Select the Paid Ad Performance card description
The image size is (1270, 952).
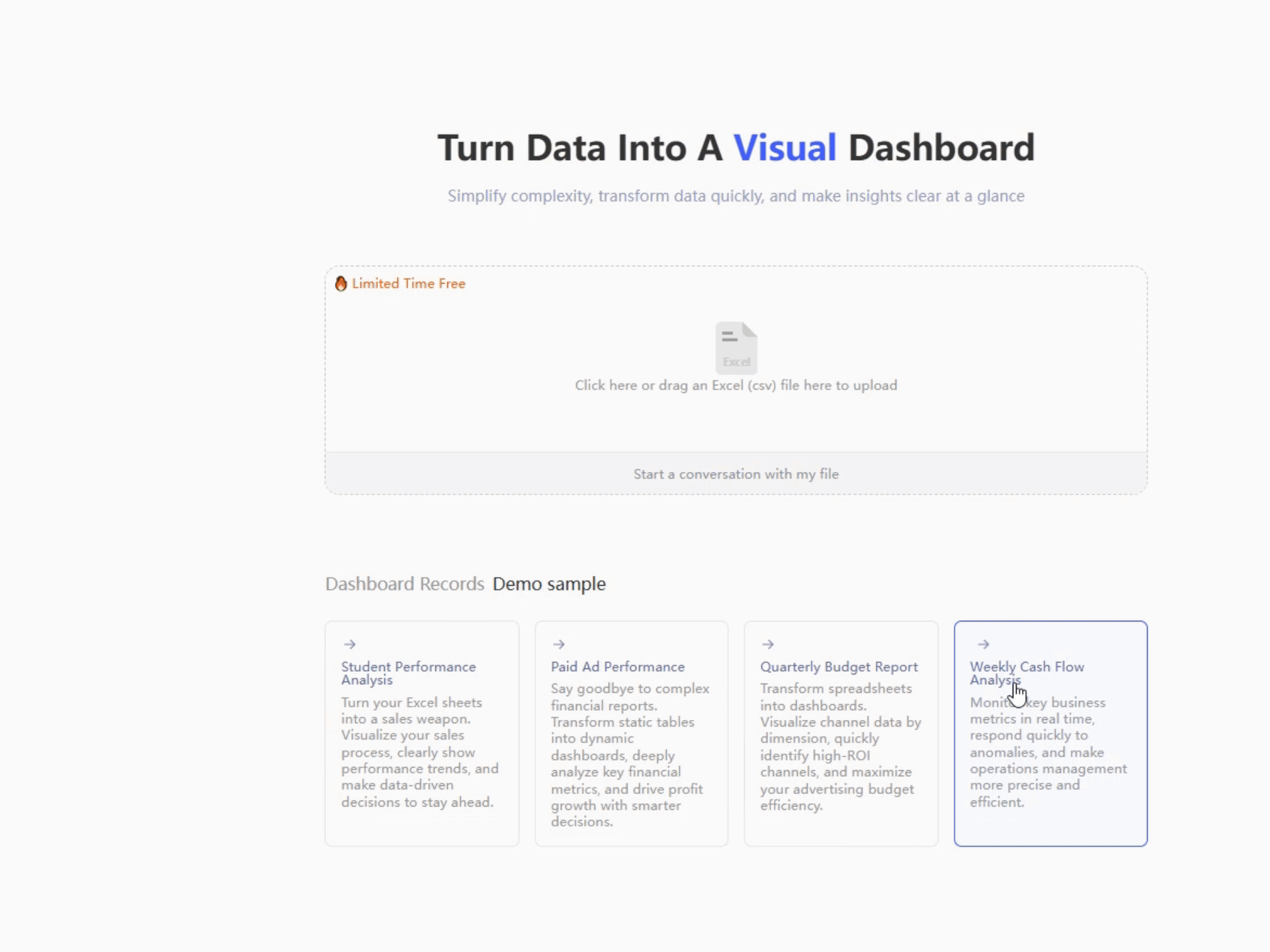point(629,755)
